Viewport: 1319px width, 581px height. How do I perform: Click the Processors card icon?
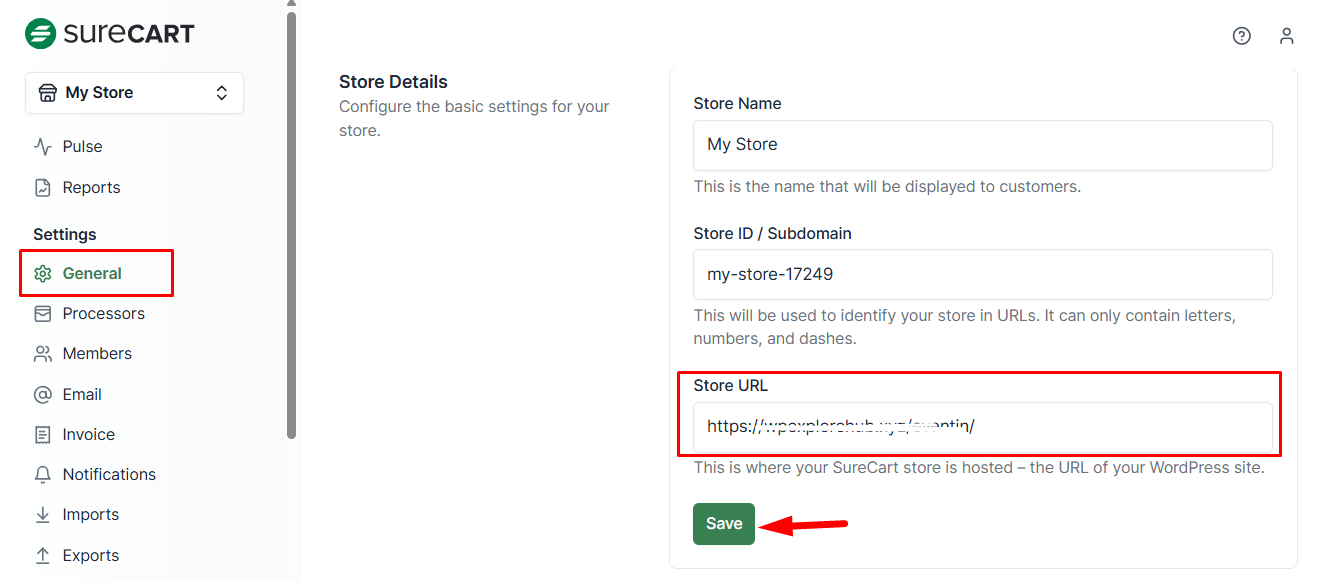[x=42, y=314]
